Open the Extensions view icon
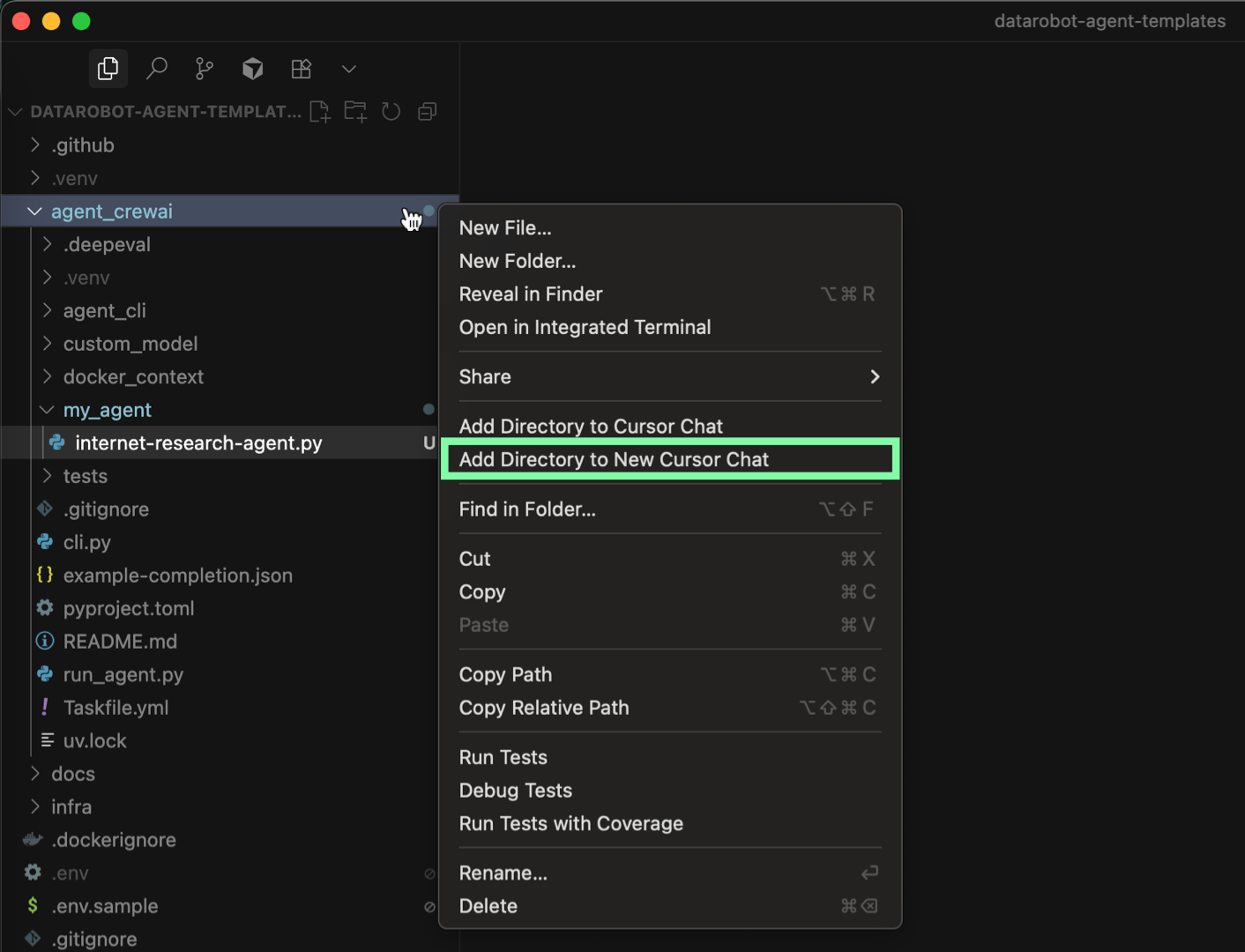1245x952 pixels. point(302,69)
